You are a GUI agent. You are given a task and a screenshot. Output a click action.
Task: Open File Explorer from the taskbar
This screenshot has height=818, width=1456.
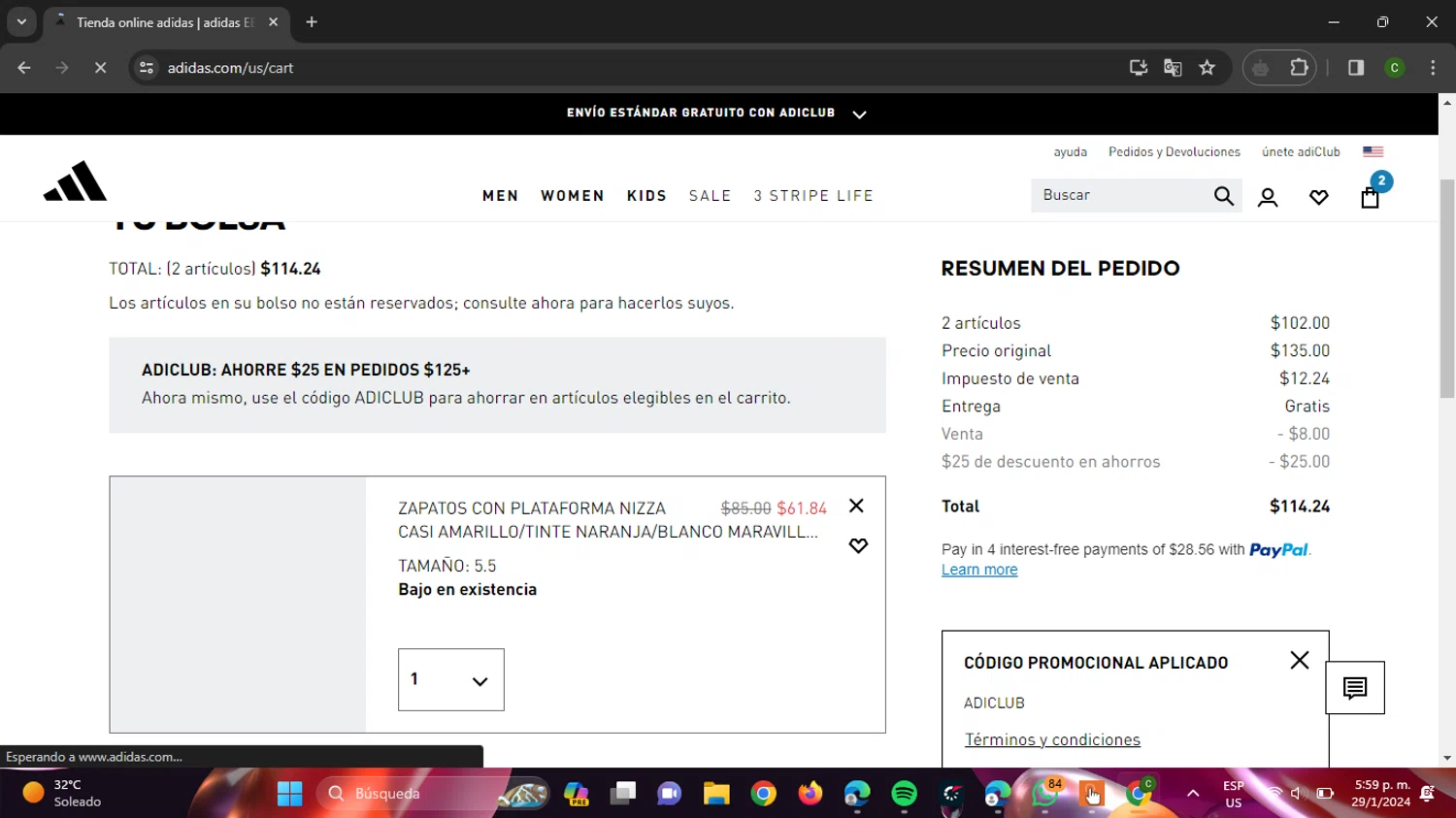point(716,794)
